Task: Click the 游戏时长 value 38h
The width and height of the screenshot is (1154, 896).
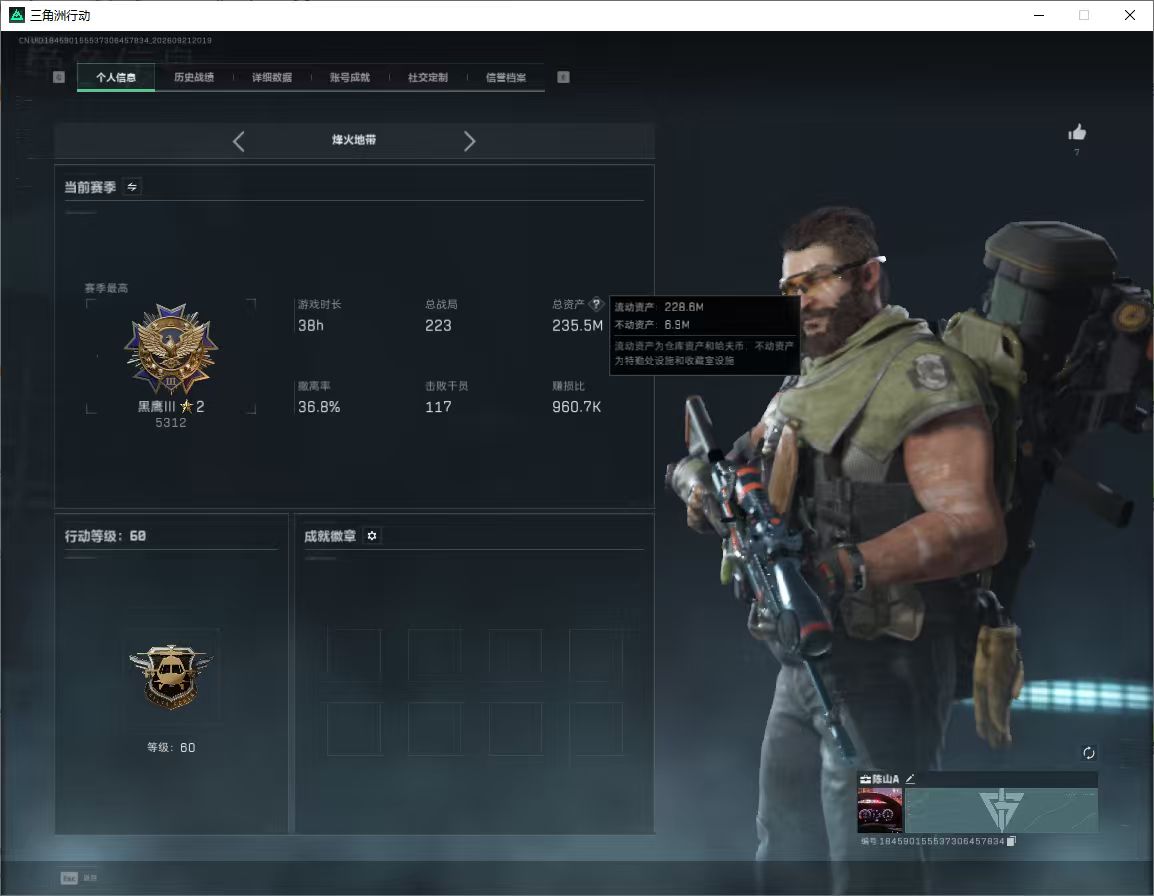Action: click(311, 325)
